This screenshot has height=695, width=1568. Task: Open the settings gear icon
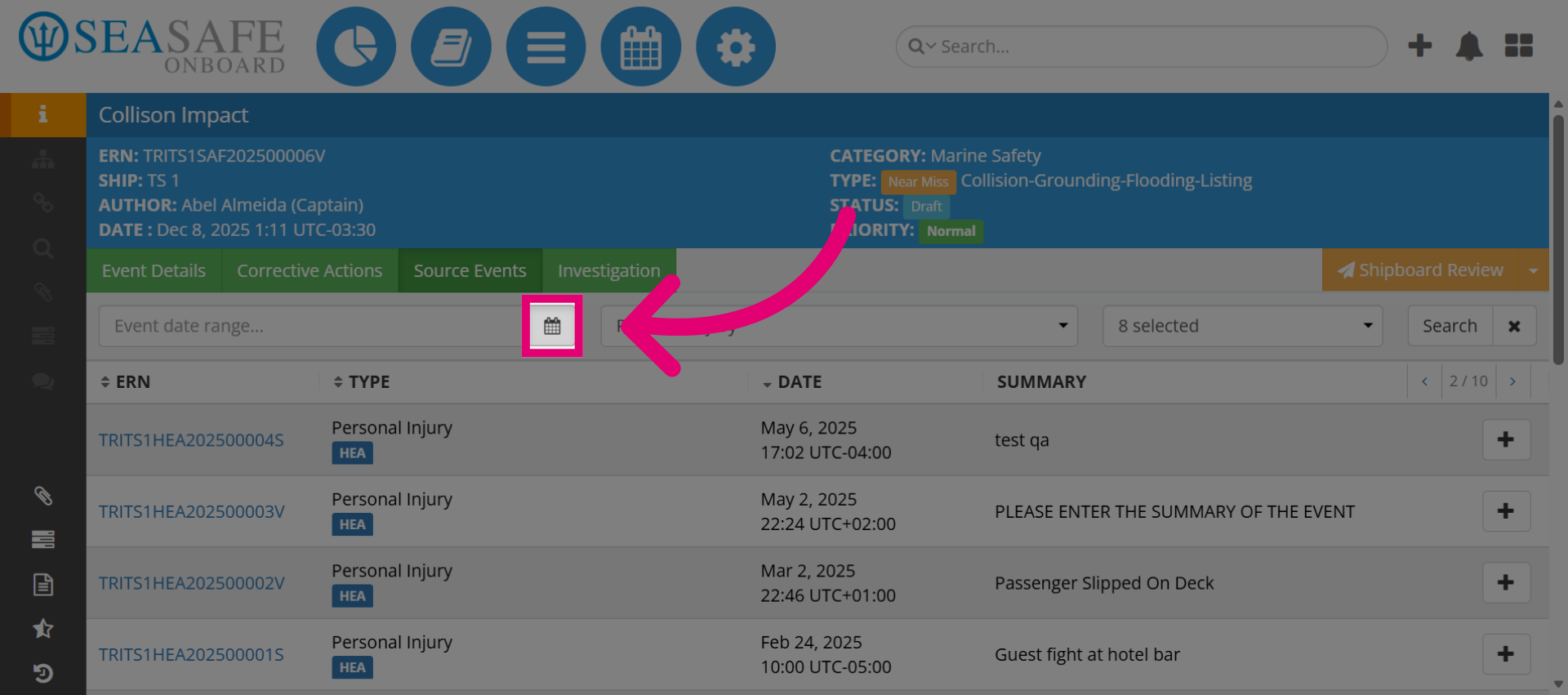click(x=735, y=47)
